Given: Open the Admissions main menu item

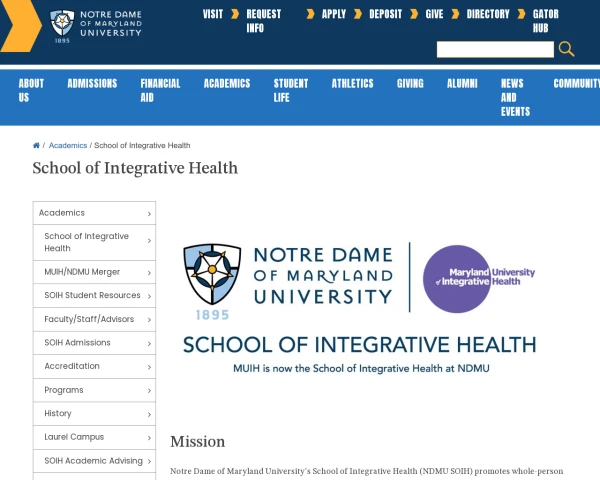Looking at the screenshot, I should 92,83.
